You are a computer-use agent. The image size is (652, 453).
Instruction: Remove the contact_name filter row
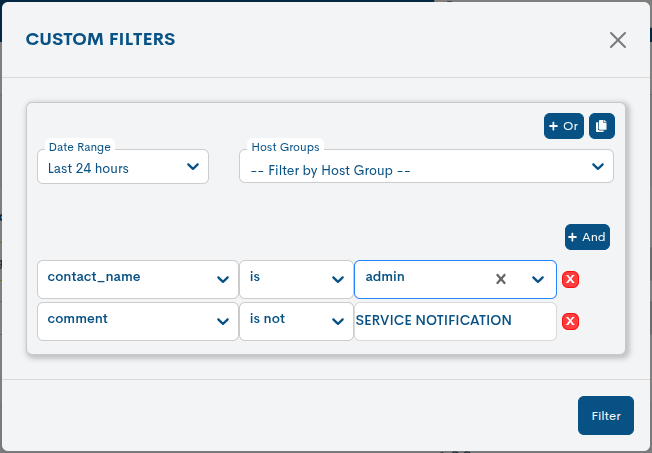pyautogui.click(x=570, y=279)
